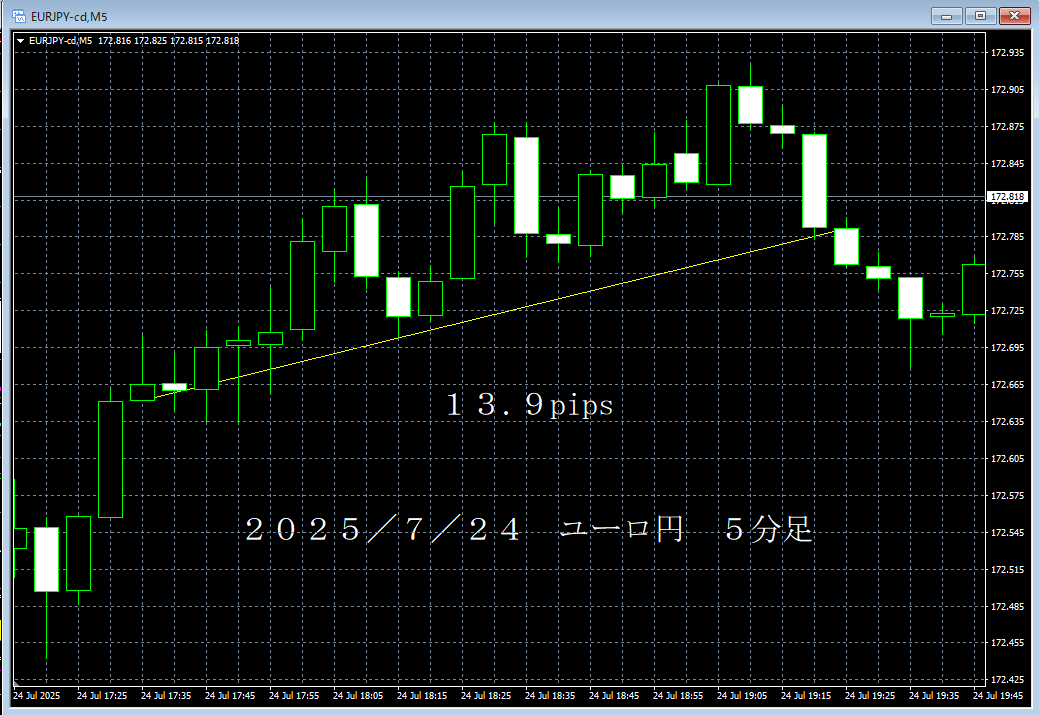
Task: Click the 24 Jul 19:45 time label
Action: 998,696
